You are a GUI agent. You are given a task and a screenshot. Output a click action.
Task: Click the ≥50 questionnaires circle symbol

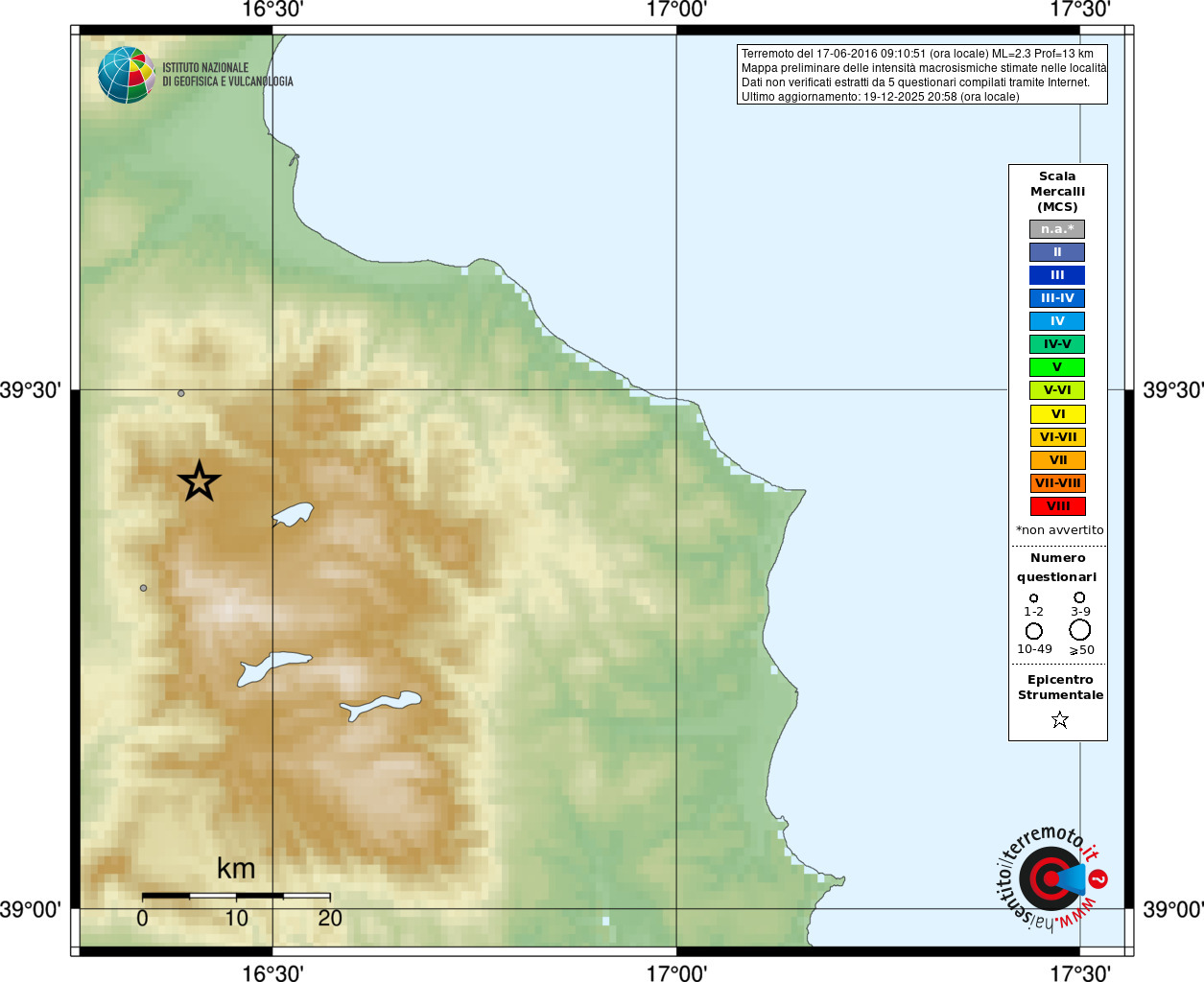coord(1079,630)
